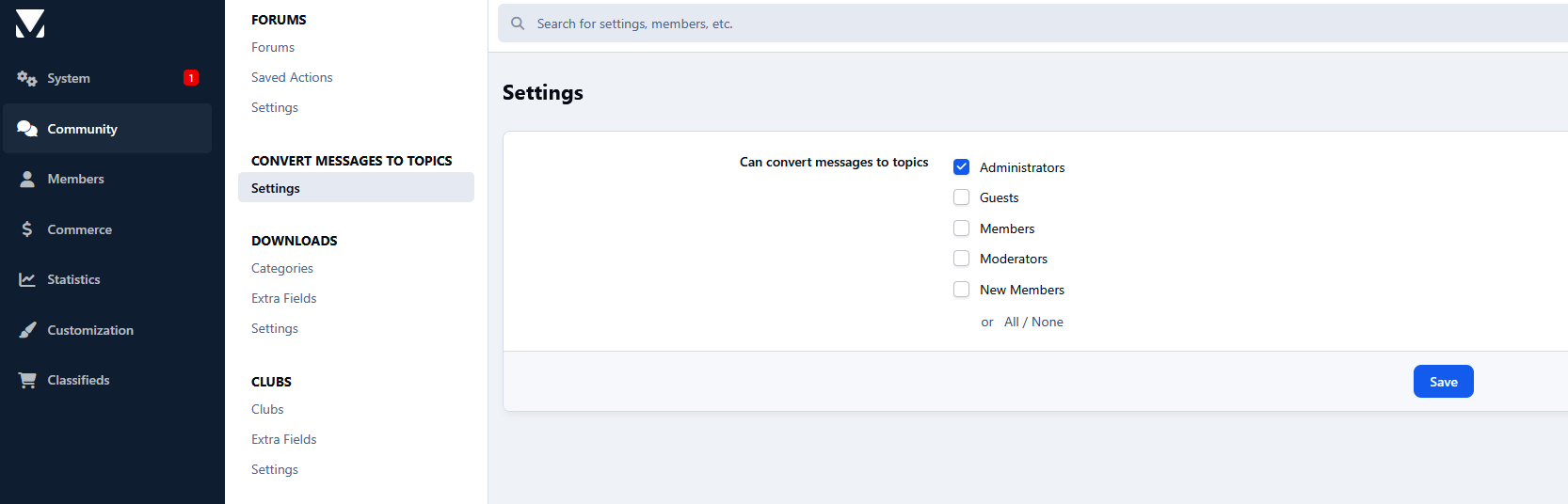Image resolution: width=1568 pixels, height=504 pixels.
Task: Open System via the gears icon
Action: click(27, 78)
